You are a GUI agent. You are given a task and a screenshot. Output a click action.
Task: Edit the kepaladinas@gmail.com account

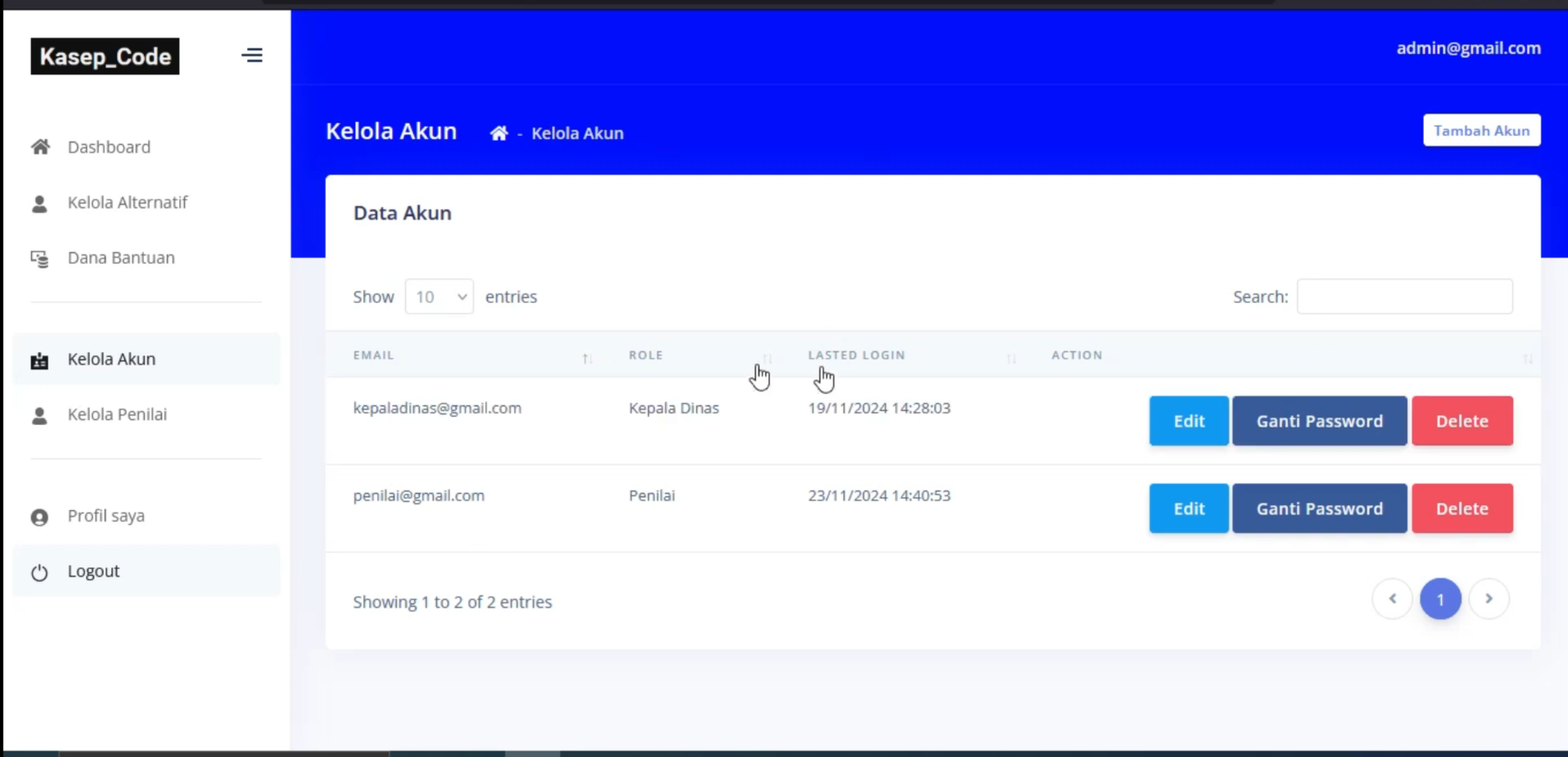coord(1188,421)
